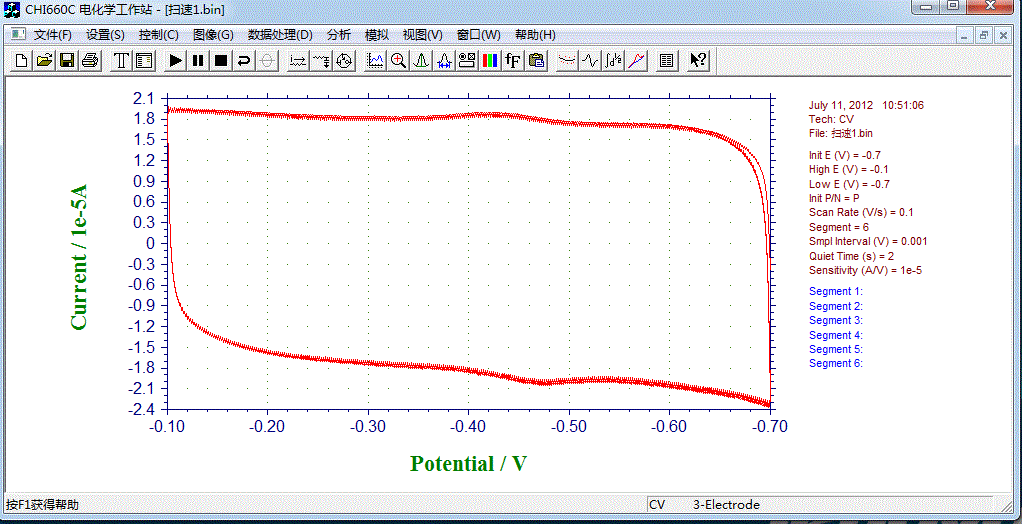Open the 模拟 menu
The image size is (1022, 524).
(x=377, y=35)
